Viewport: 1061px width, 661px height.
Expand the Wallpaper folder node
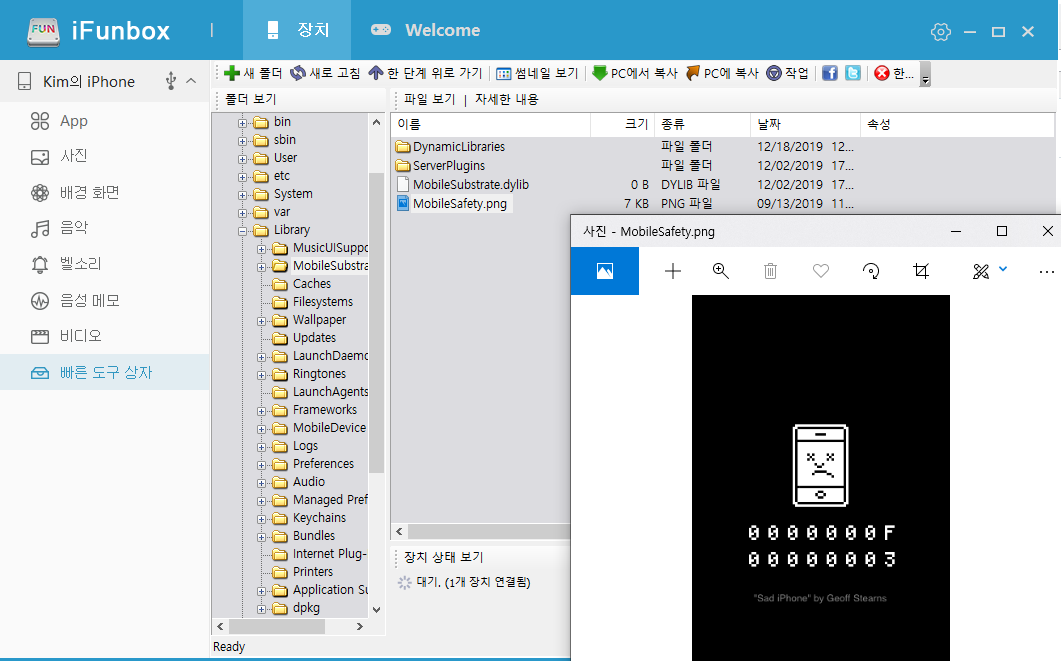tap(261, 321)
